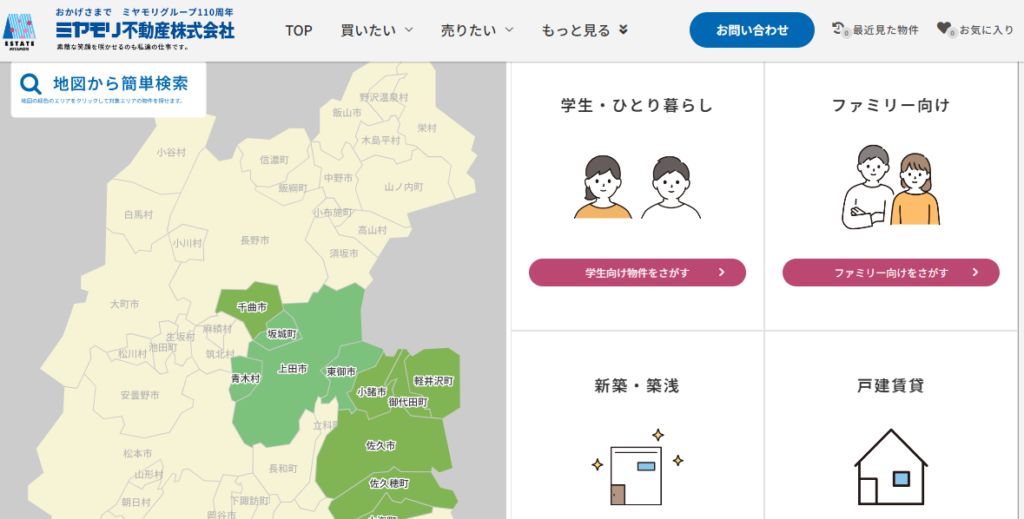Select the family couple illustration
The width and height of the screenshot is (1024, 519).
890,186
